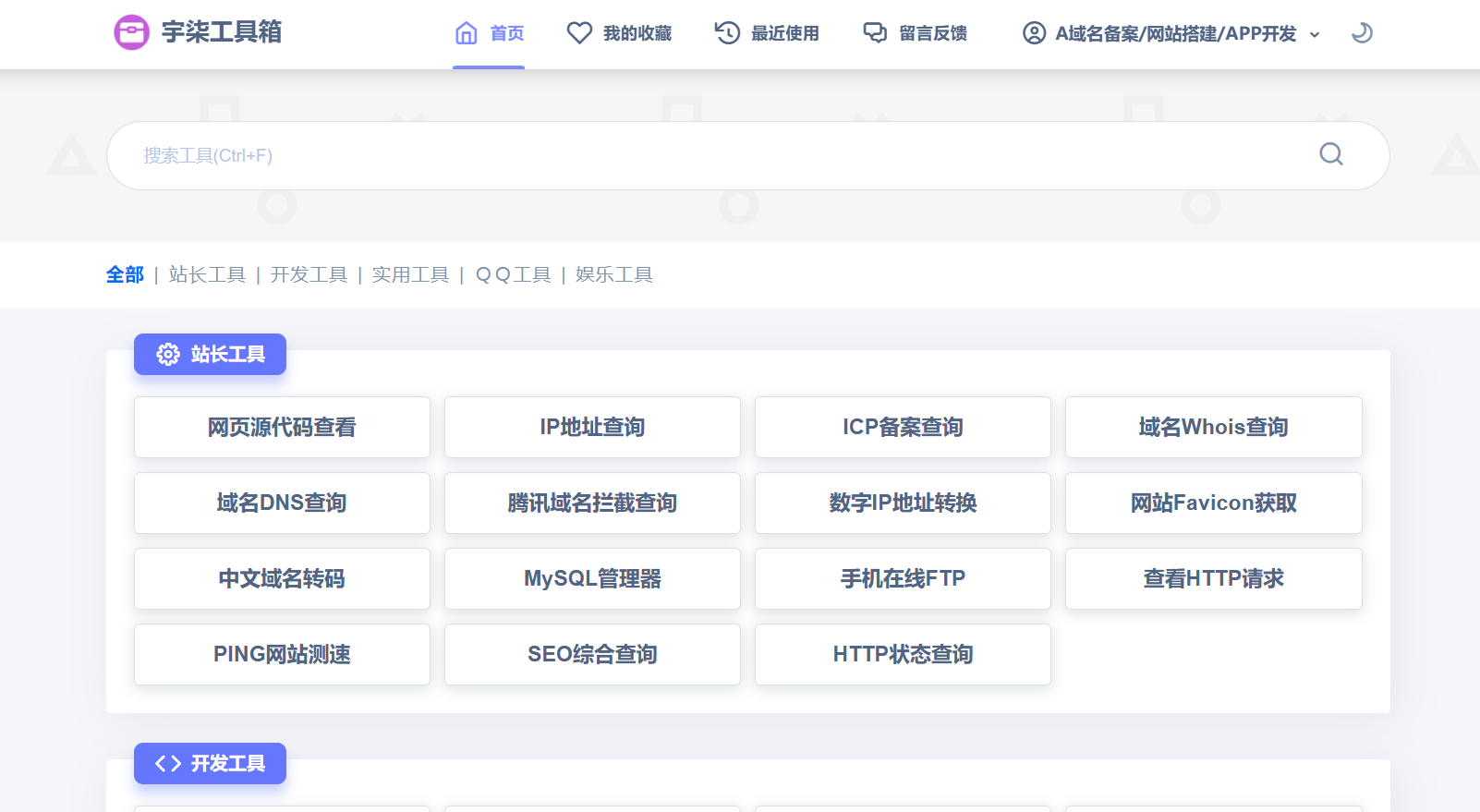Select the QQ工具 category filter
The height and width of the screenshot is (812, 1480).
[x=513, y=274]
